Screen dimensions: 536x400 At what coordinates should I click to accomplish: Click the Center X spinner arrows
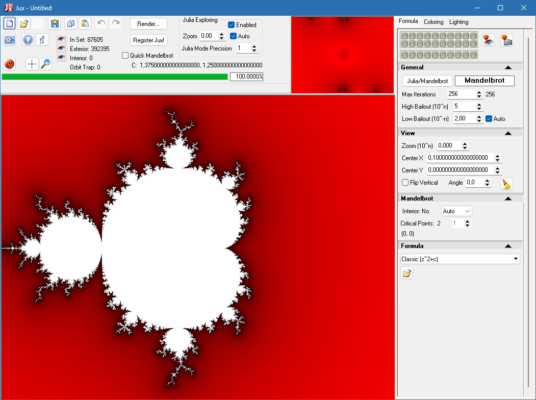pos(497,158)
